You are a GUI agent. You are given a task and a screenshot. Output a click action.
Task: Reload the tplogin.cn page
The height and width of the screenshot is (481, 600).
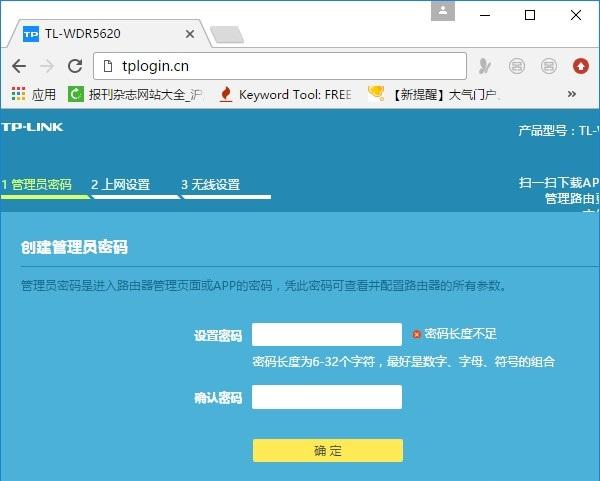[x=75, y=66]
